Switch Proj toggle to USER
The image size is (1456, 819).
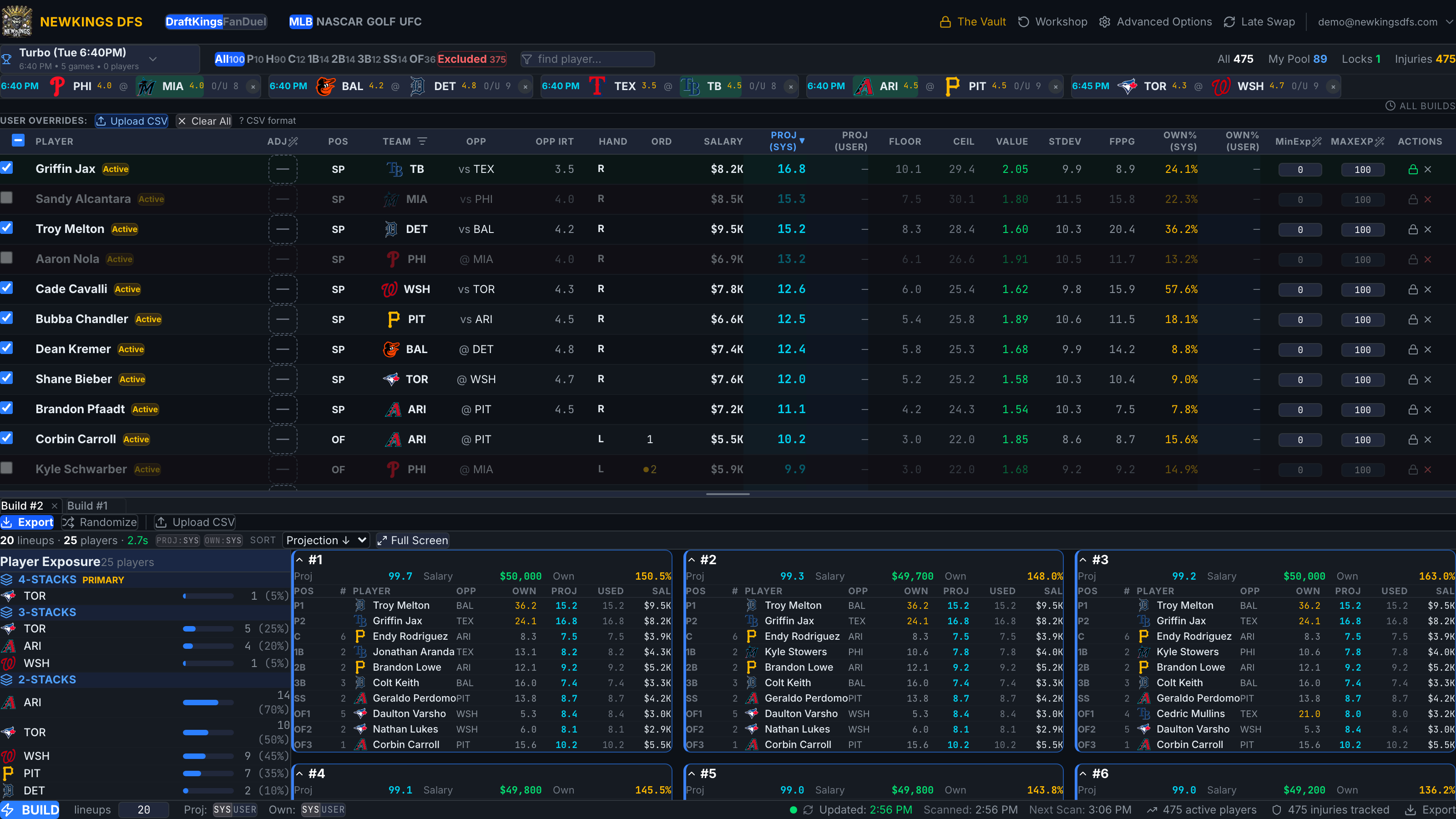click(x=245, y=810)
